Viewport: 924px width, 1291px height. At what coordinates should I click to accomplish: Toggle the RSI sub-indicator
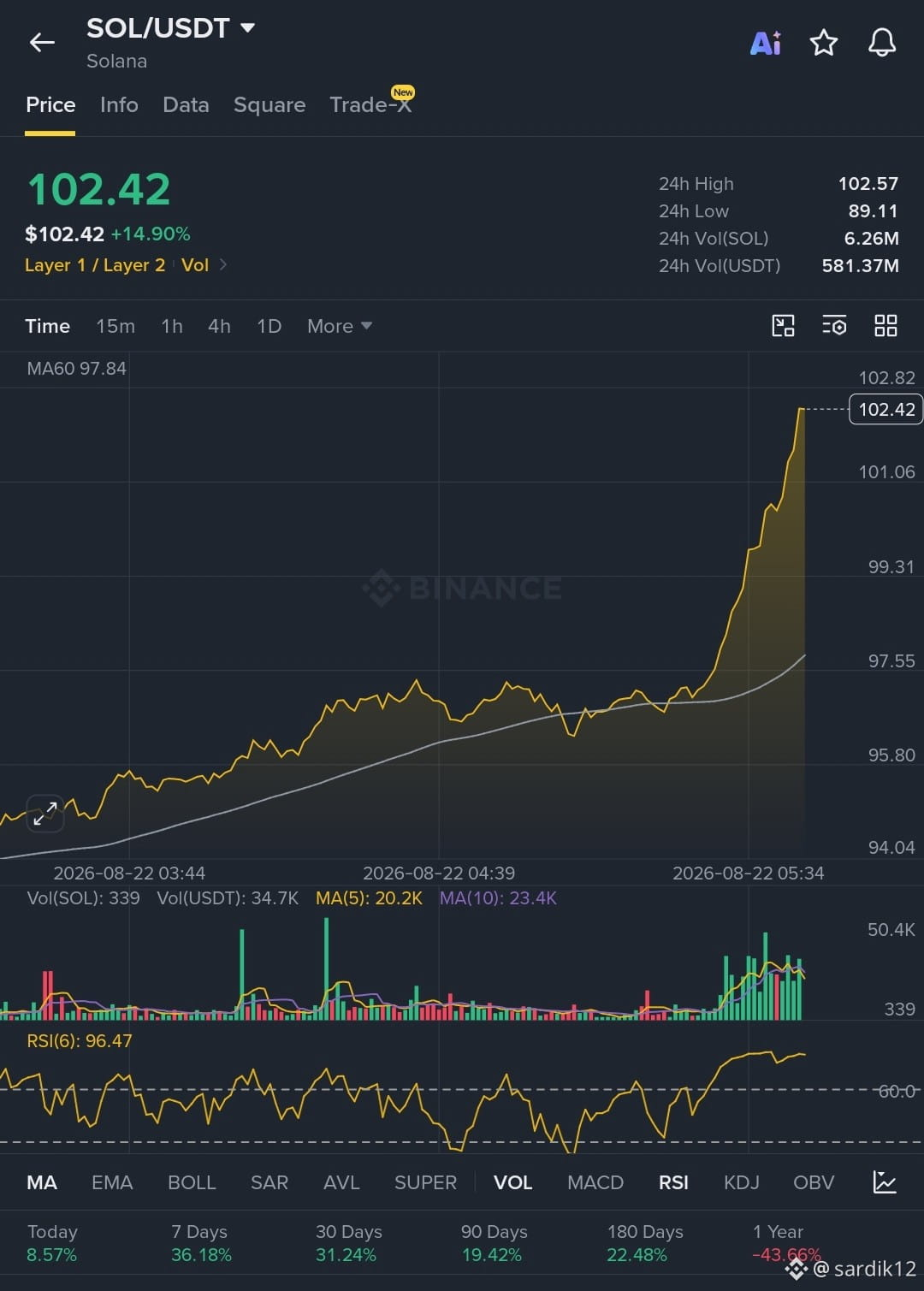coord(673,1182)
